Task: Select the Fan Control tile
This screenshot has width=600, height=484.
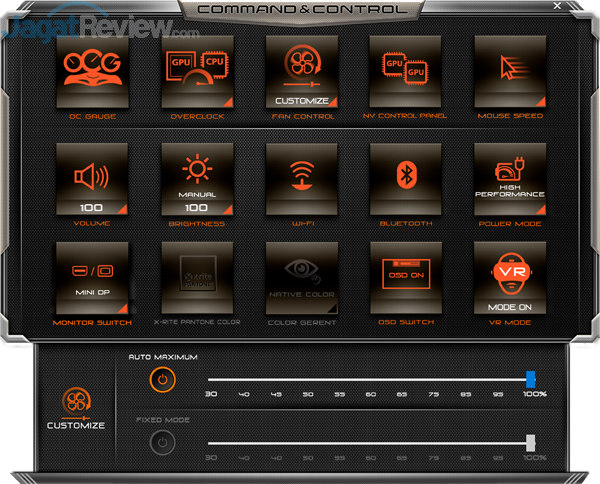Action: click(x=301, y=72)
